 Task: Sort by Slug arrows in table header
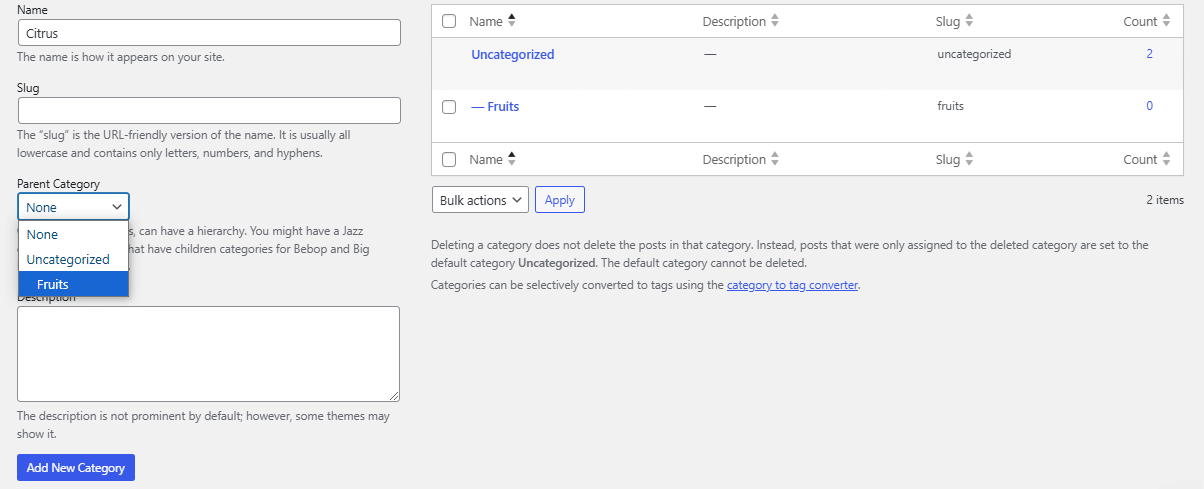(x=969, y=21)
